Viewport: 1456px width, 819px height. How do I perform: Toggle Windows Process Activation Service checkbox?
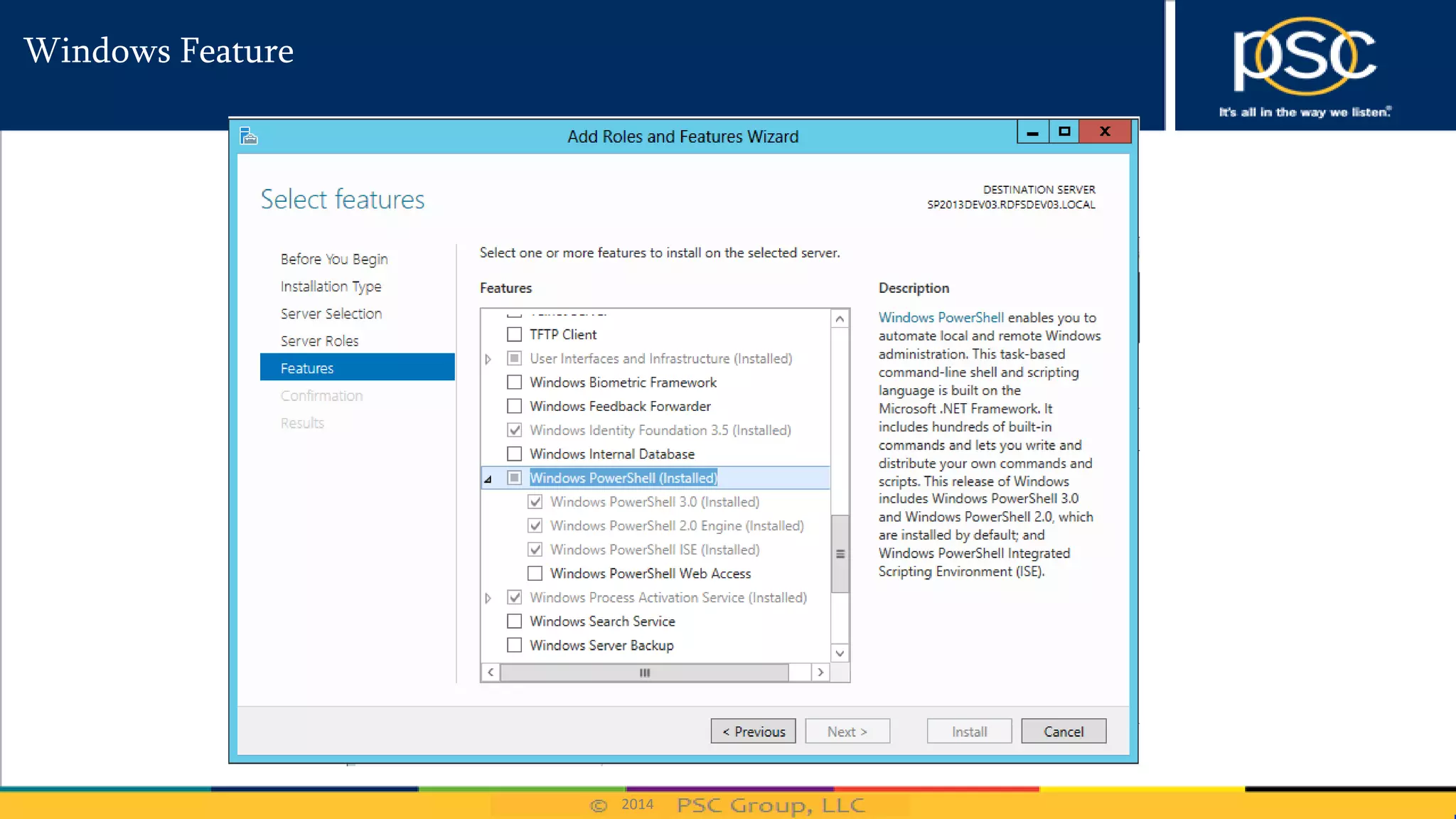[515, 597]
